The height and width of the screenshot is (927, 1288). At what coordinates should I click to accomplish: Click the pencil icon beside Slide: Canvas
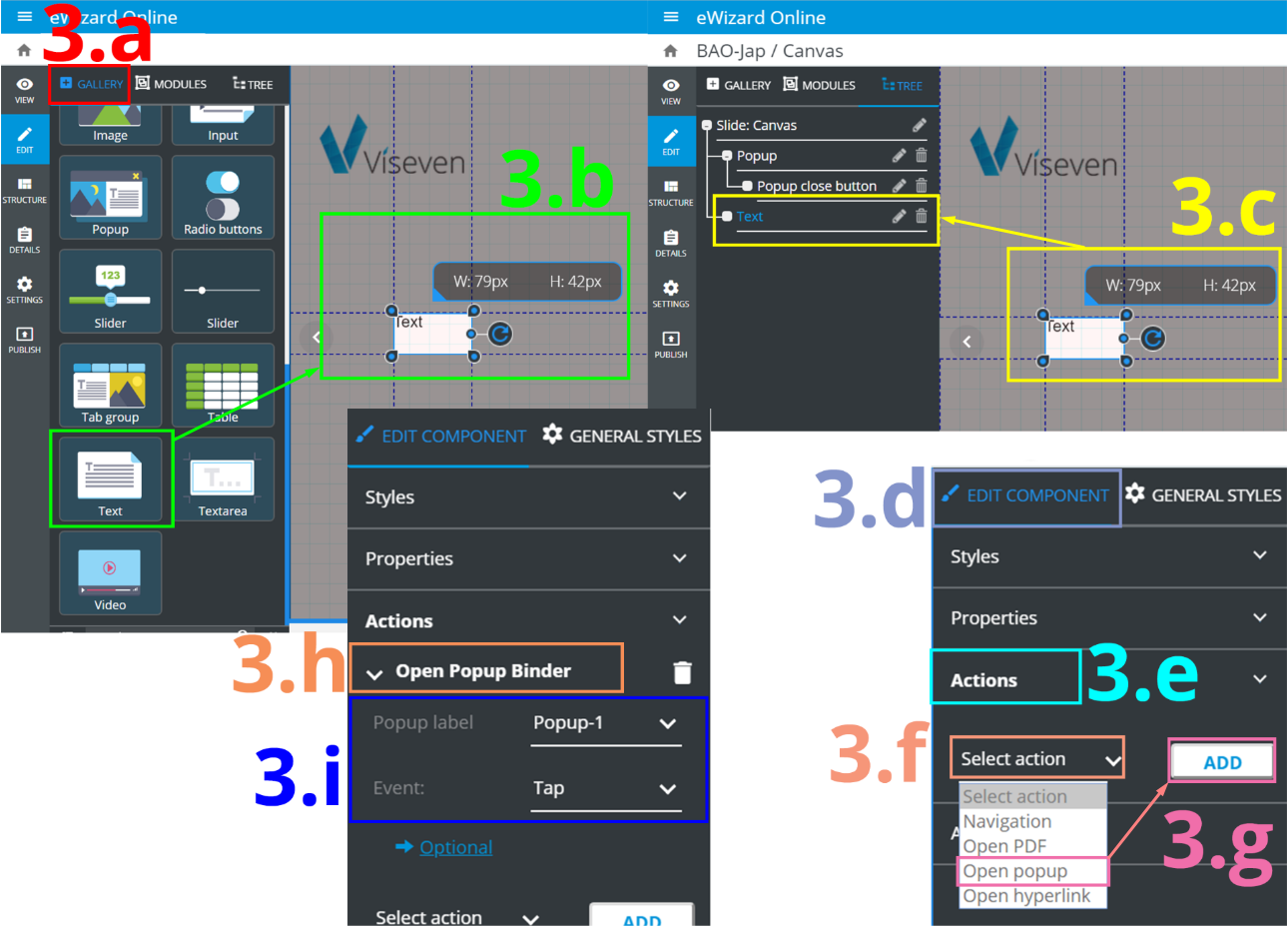(x=919, y=125)
